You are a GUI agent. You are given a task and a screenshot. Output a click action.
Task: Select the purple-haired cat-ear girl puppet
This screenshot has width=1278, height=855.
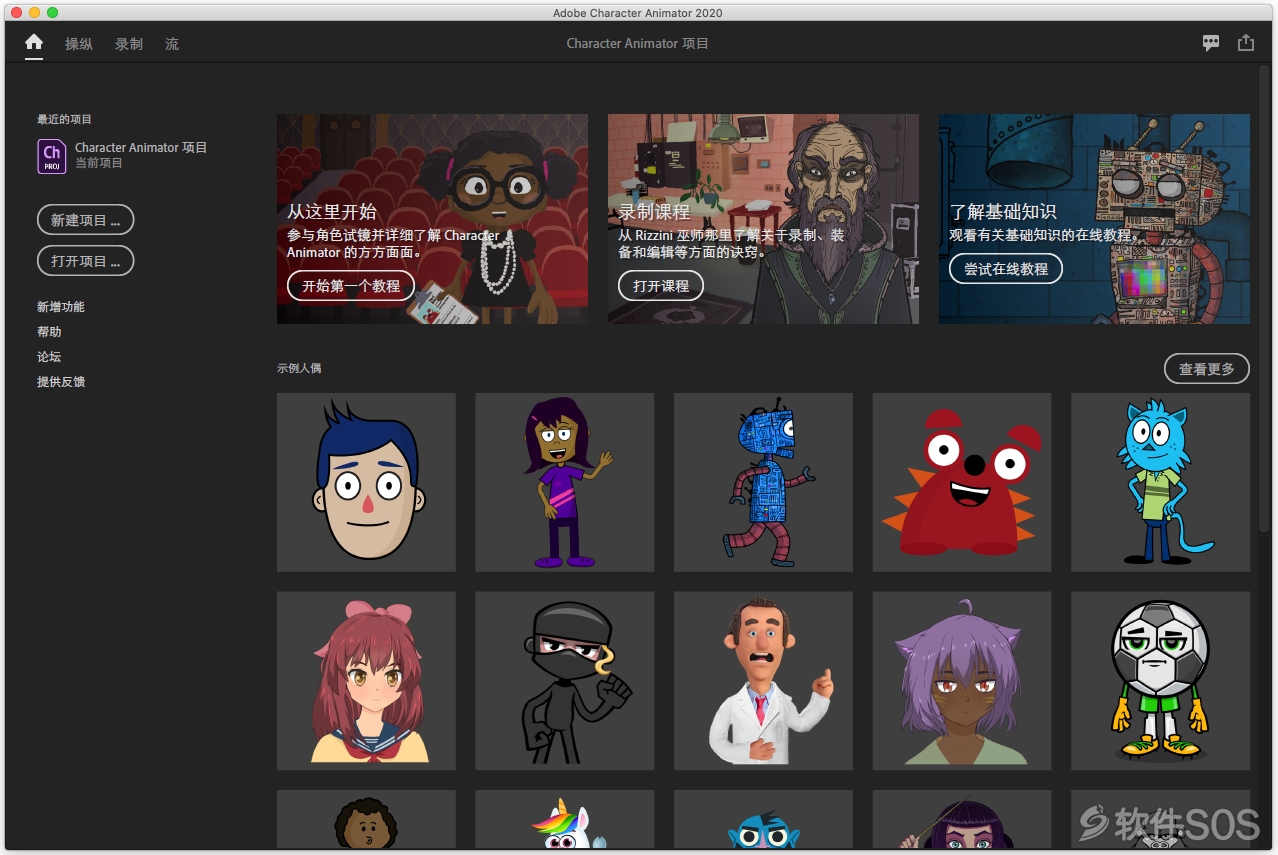[962, 681]
